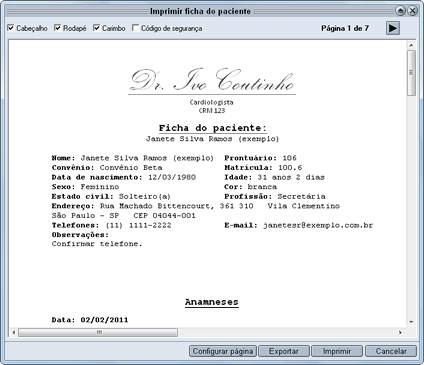Close the Imprimir ficha do paciente dialog
The height and width of the screenshot is (365, 424).
click(412, 11)
